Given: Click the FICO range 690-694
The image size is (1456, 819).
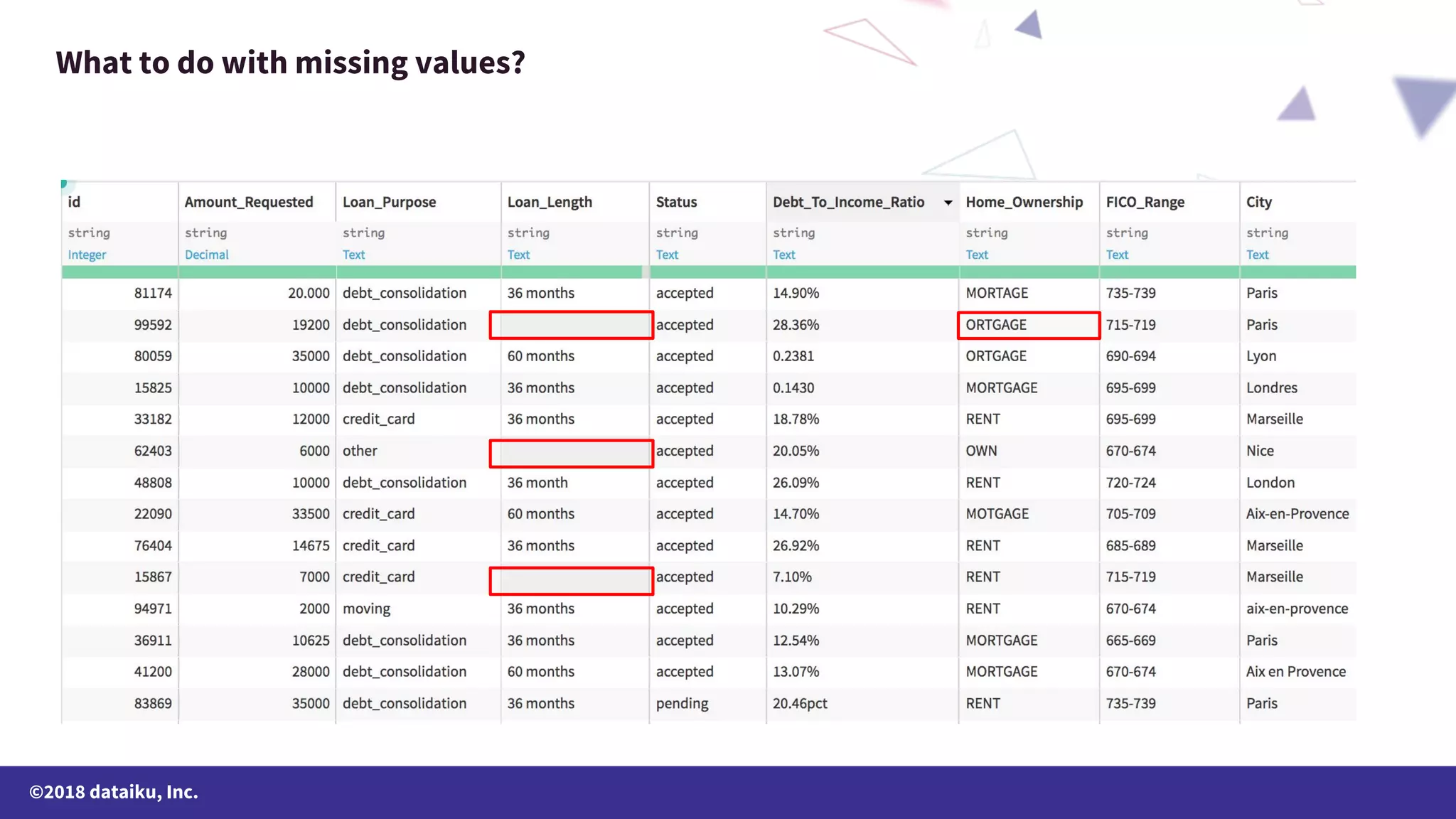Looking at the screenshot, I should point(1130,356).
